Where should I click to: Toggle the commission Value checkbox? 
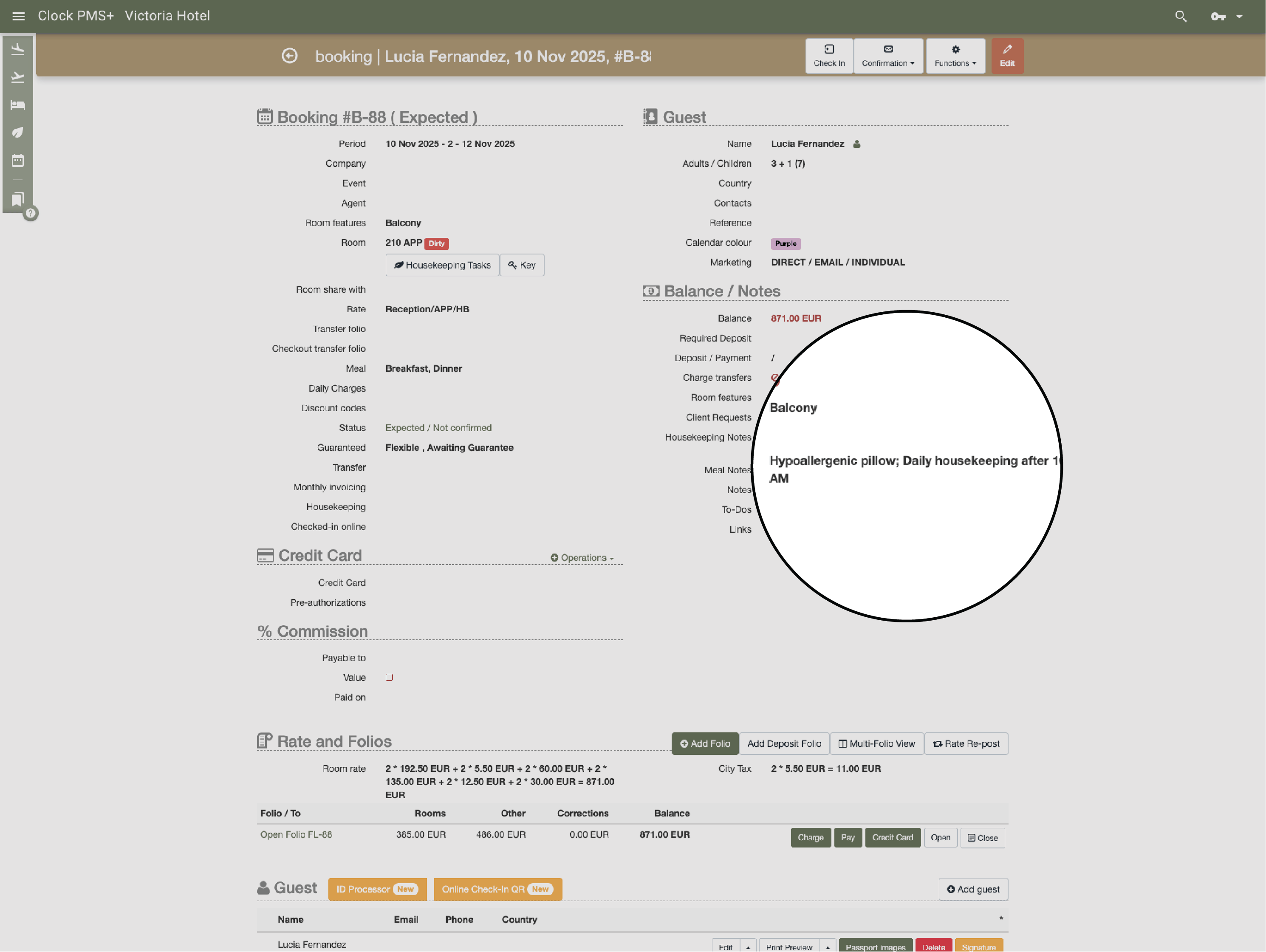pos(389,677)
